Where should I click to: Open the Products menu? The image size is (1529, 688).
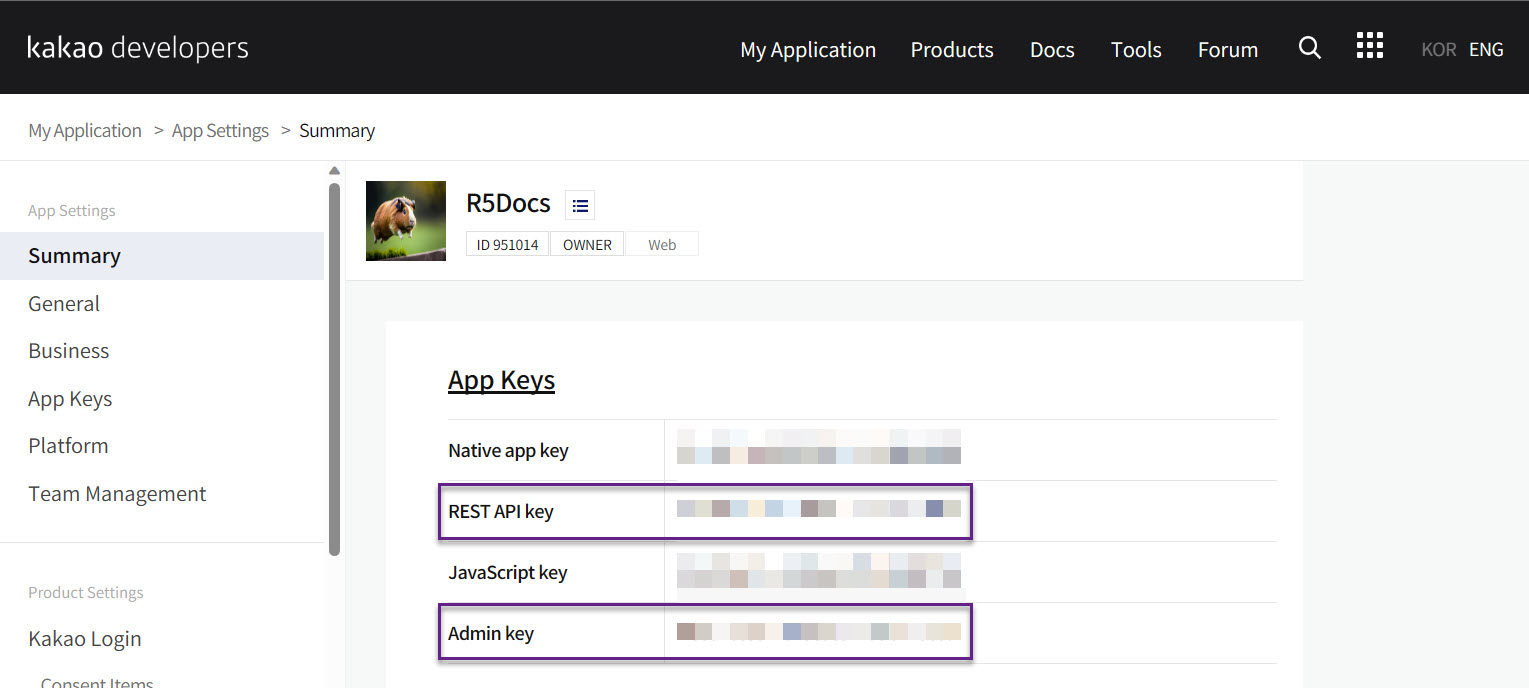pos(952,50)
